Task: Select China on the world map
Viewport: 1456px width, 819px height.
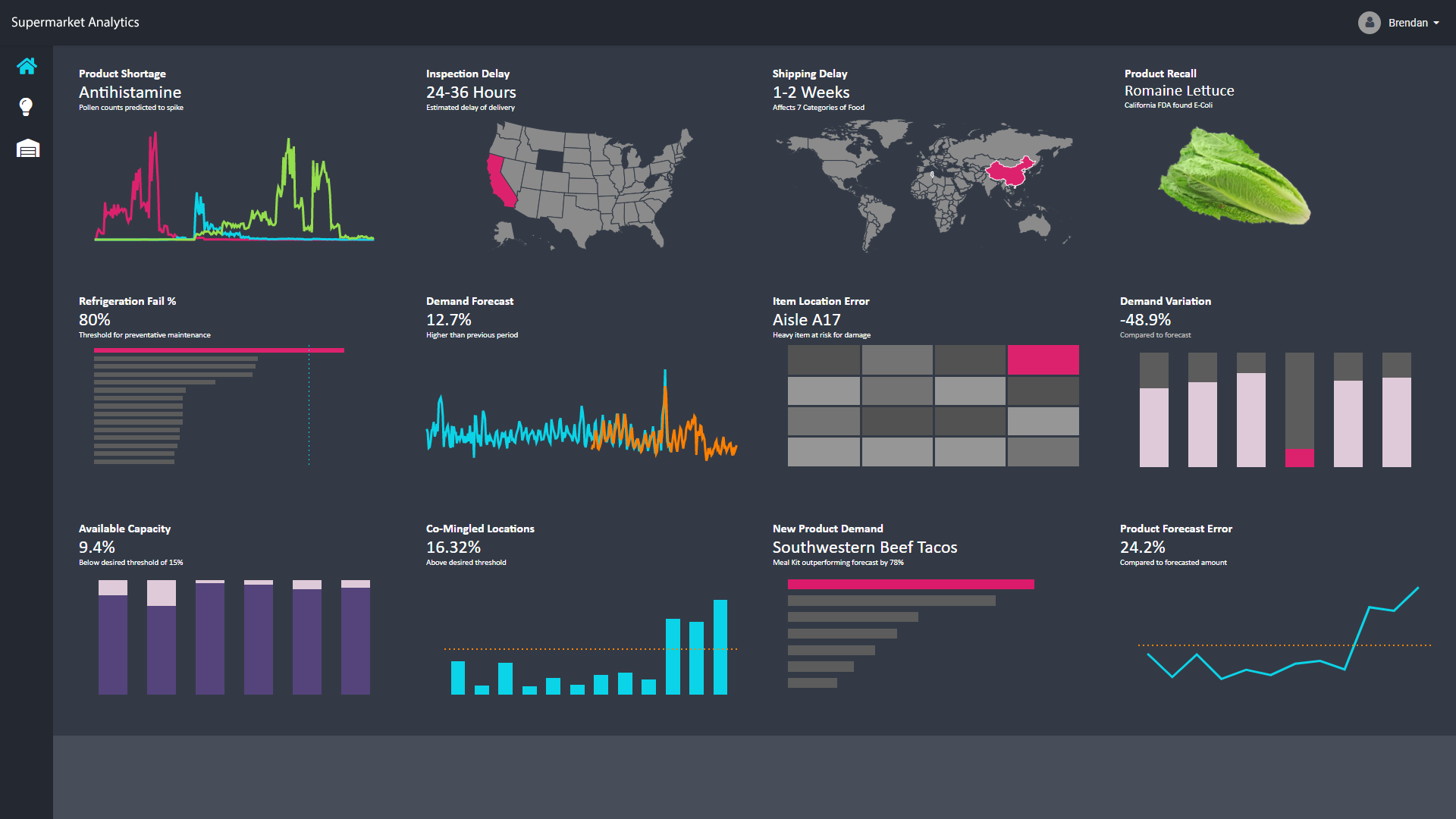Action: click(1008, 173)
